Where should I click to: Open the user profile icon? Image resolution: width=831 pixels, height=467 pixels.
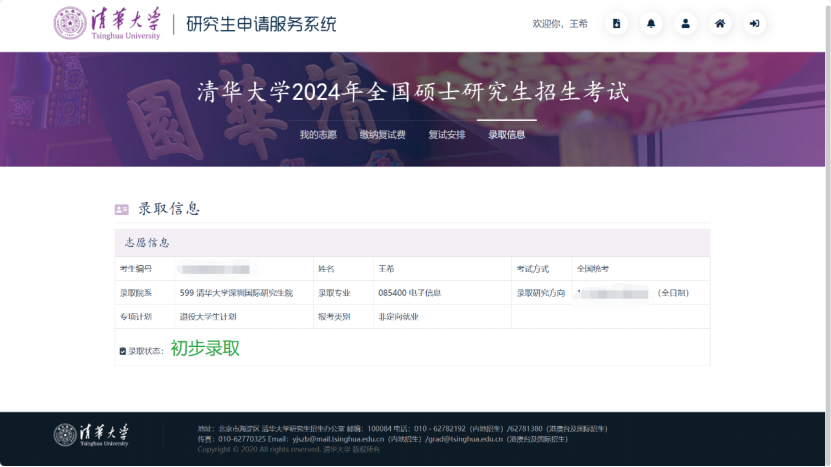pyautogui.click(x=686, y=24)
